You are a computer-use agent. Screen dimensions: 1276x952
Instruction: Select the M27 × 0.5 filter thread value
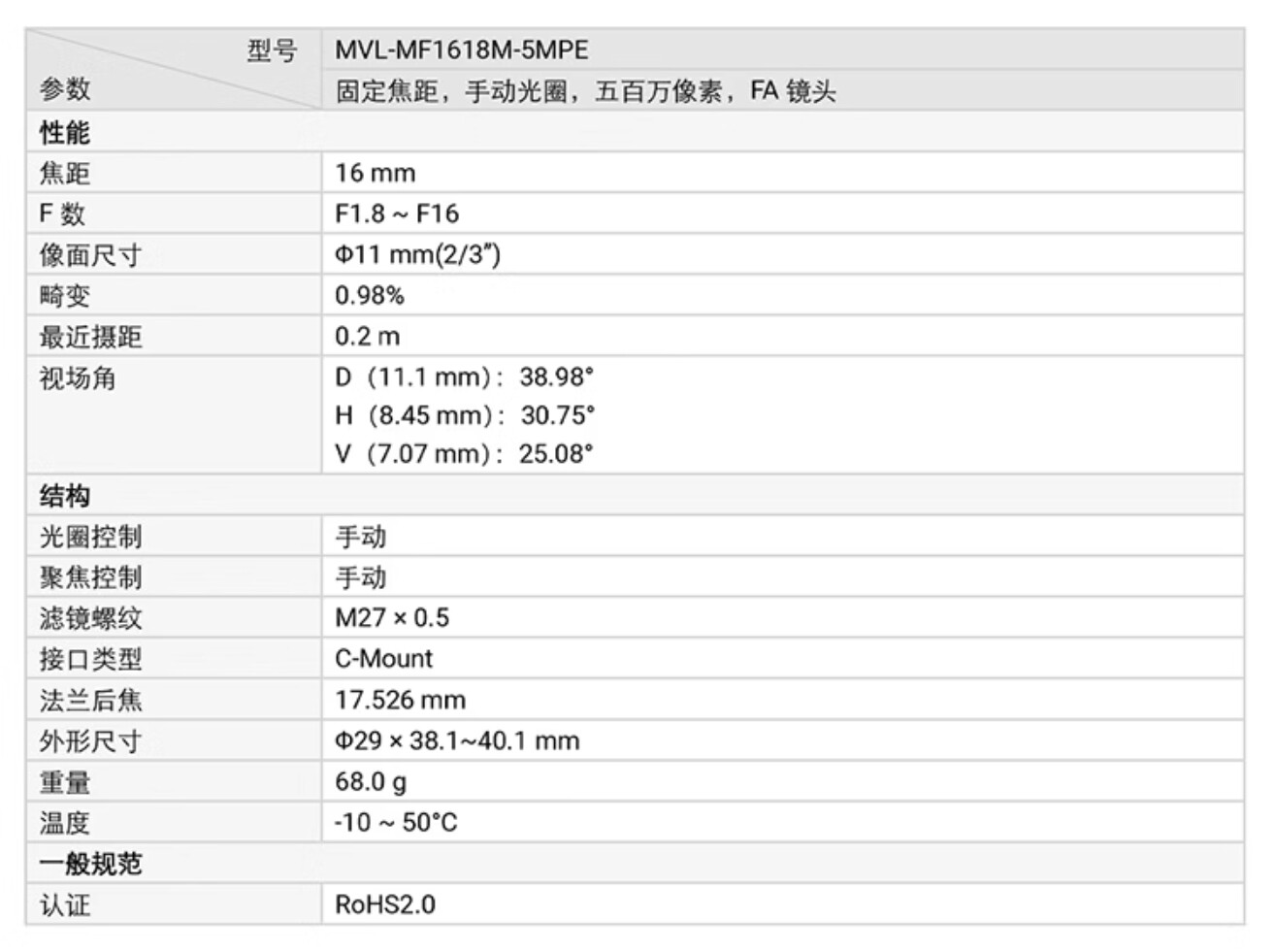point(392,617)
